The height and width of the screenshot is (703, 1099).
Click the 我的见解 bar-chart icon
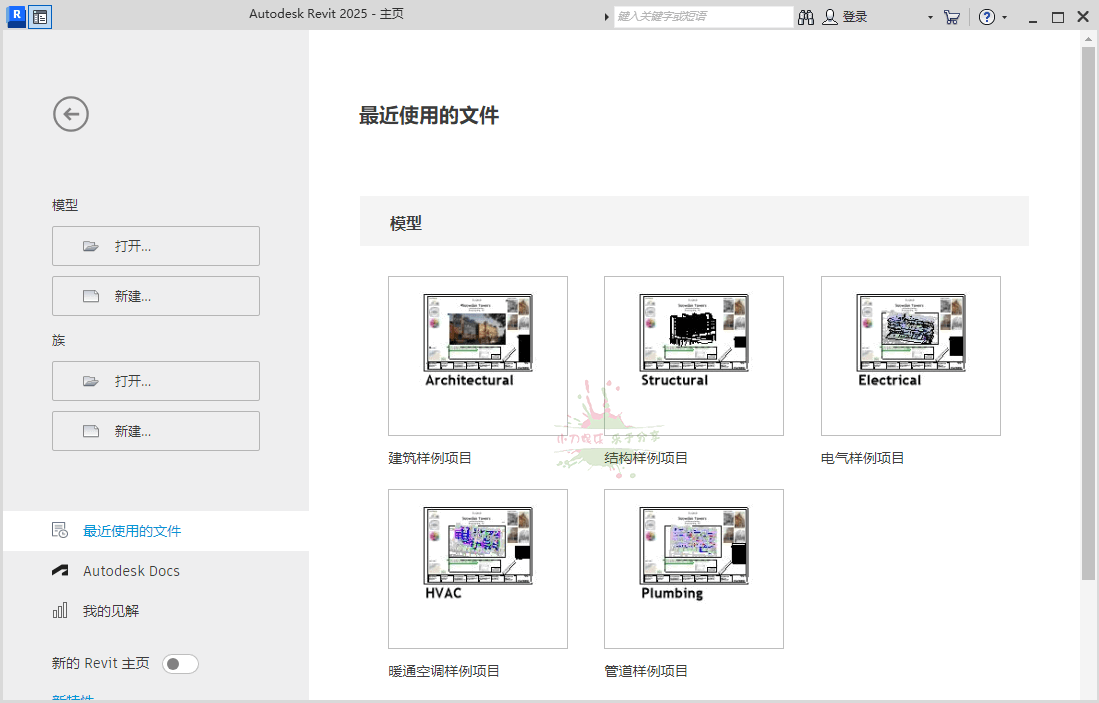[x=62, y=611]
